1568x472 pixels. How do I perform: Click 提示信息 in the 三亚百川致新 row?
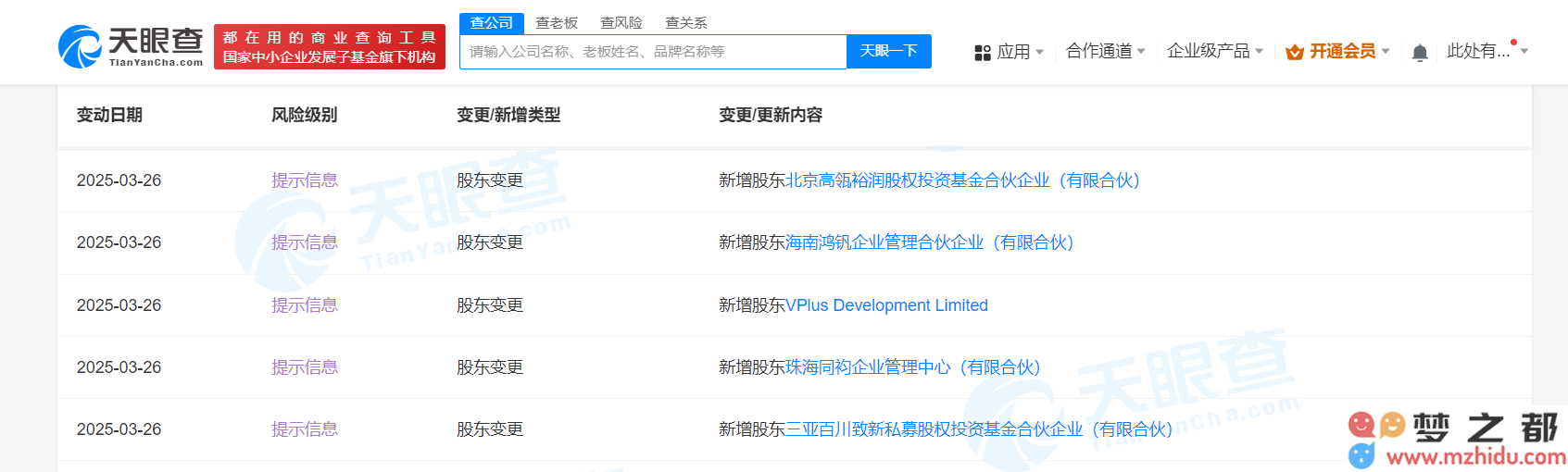(304, 429)
